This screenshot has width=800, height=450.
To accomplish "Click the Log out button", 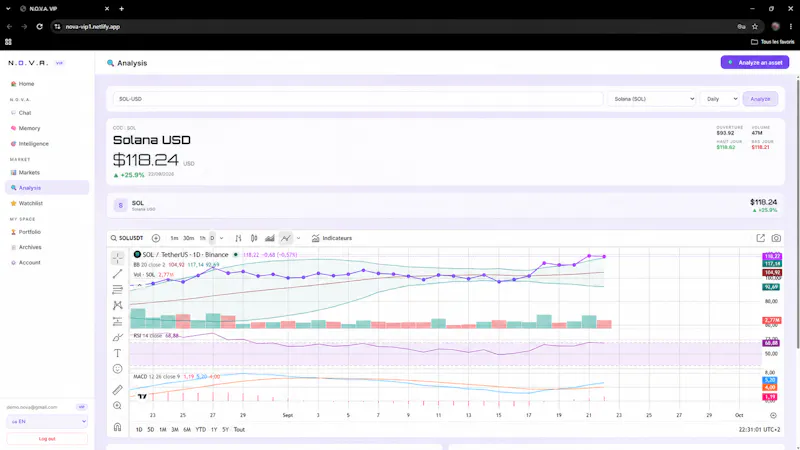I will click(x=47, y=439).
